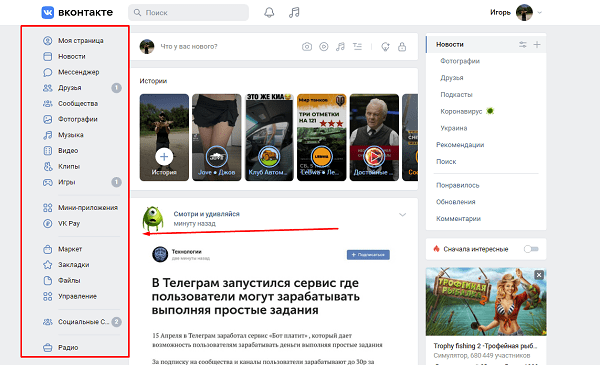The image size is (600, 365).
Task: Close the Trophy fishing ad
Action: (x=539, y=275)
